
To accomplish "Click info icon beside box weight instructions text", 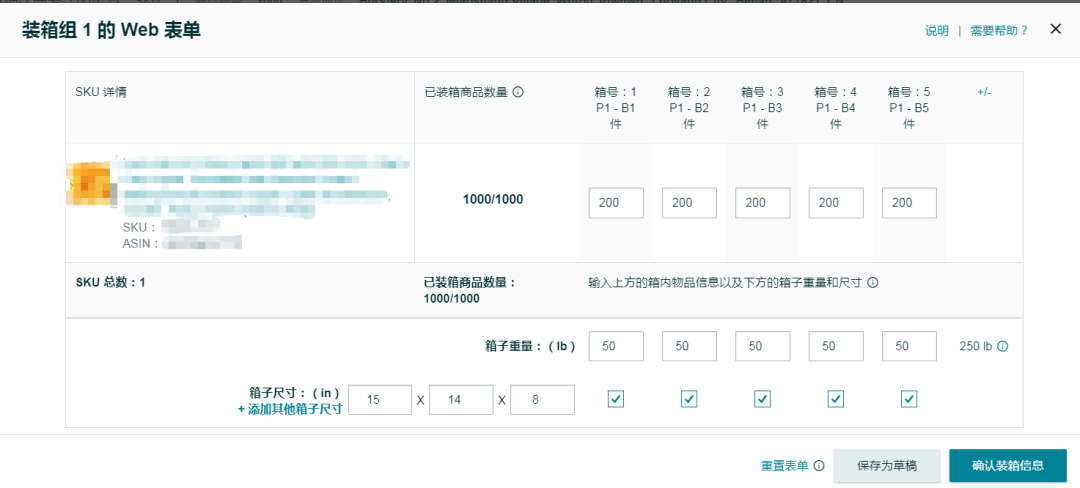I will coord(872,283).
